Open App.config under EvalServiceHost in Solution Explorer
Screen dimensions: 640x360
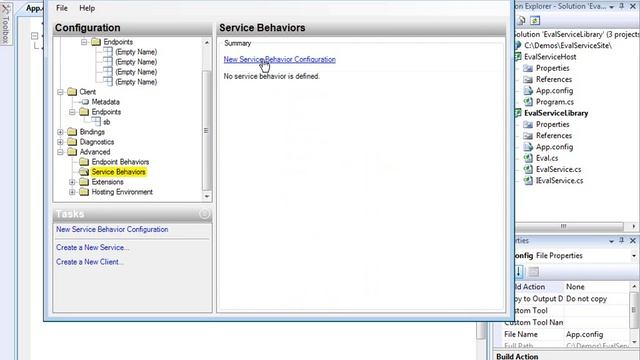click(554, 91)
